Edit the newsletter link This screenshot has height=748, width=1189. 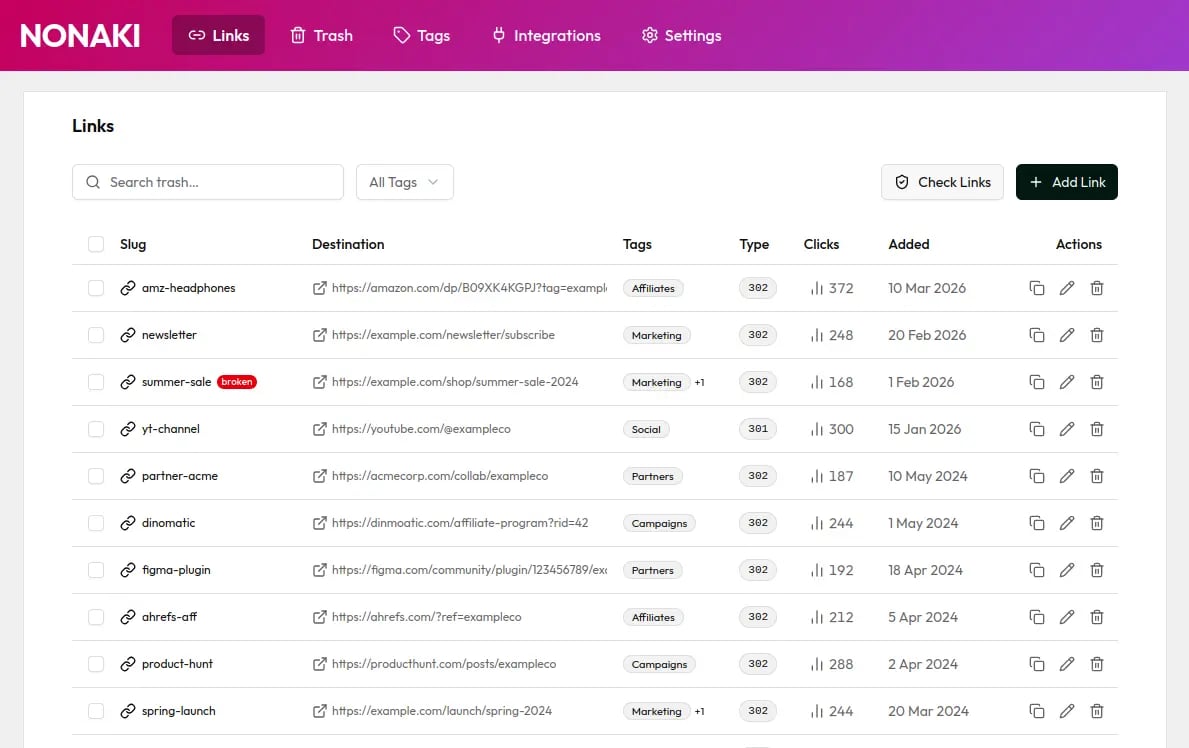(1067, 335)
